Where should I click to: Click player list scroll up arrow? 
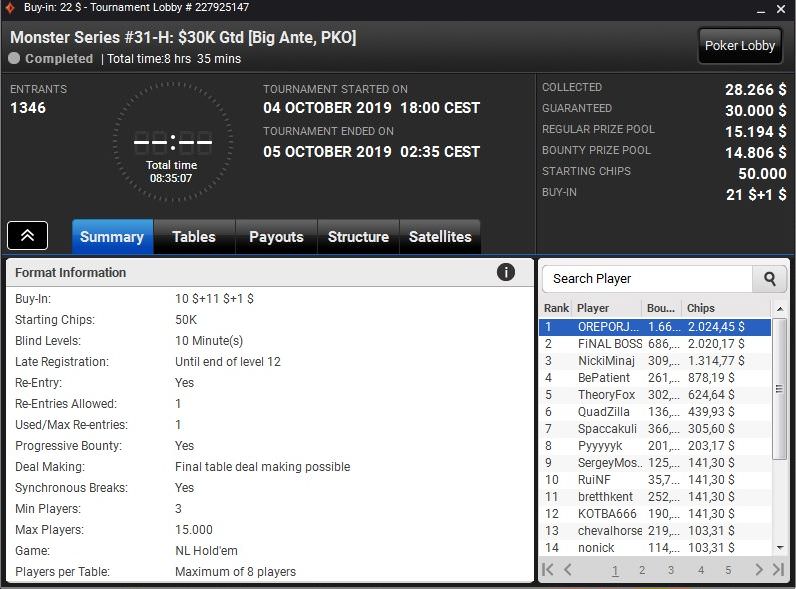[x=780, y=309]
